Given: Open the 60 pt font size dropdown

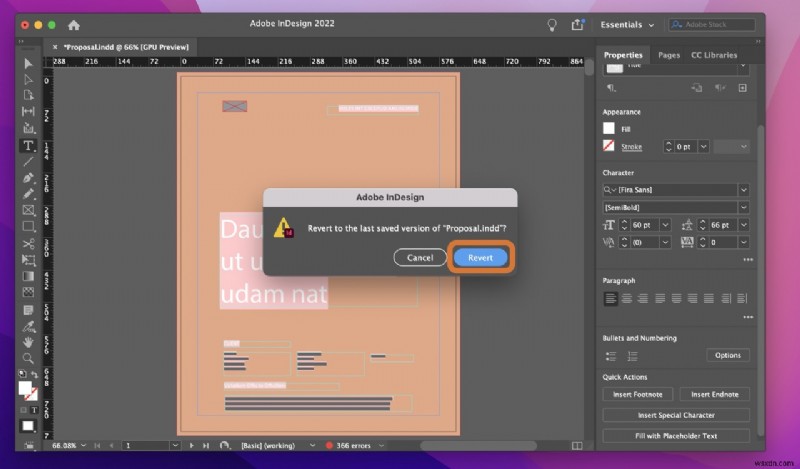Looking at the screenshot, I should [665, 225].
